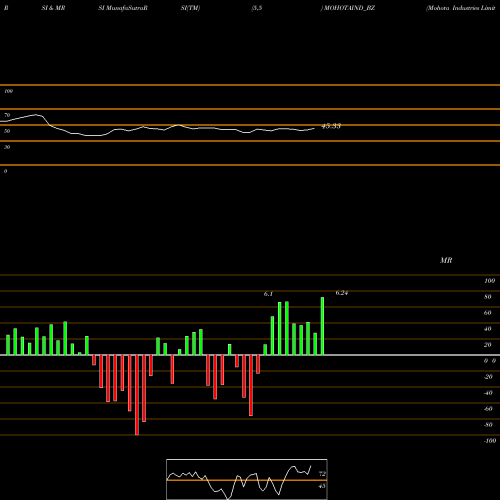Click the MR axis label -100

(x=490, y=441)
